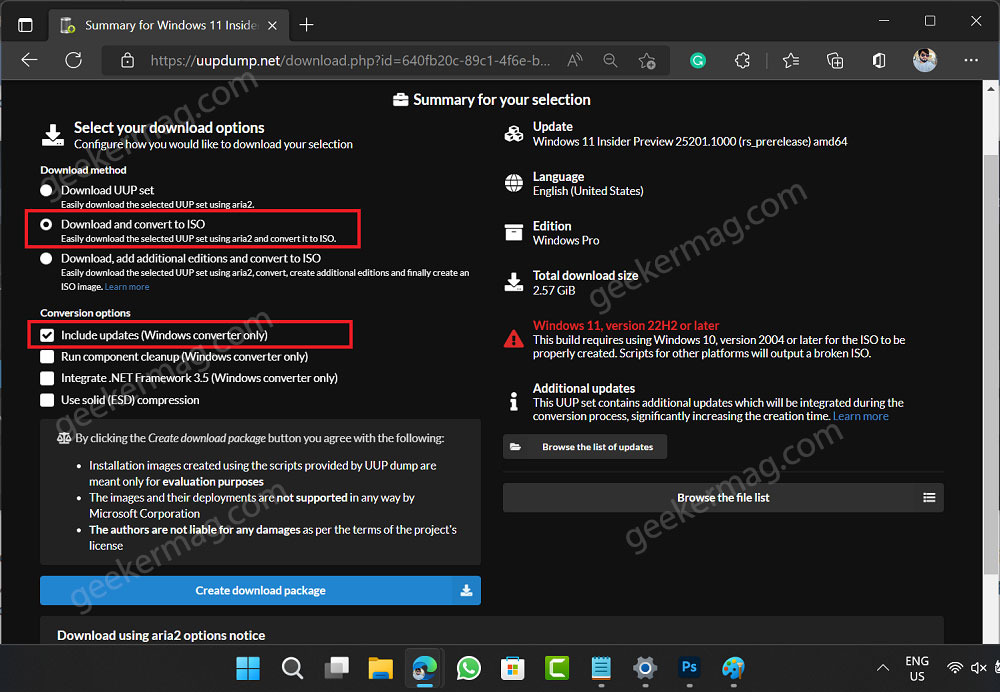
Task: Click Browse the list of updates
Action: coord(585,446)
